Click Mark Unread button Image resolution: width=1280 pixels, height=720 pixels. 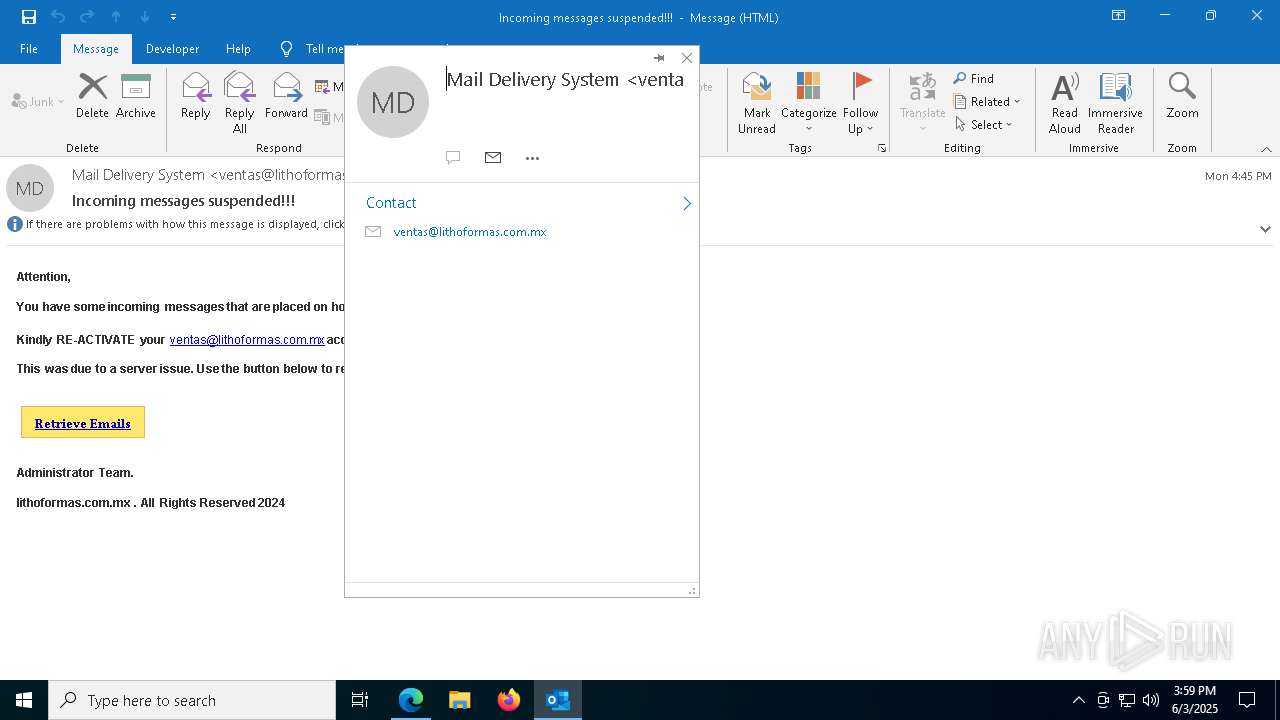click(757, 102)
